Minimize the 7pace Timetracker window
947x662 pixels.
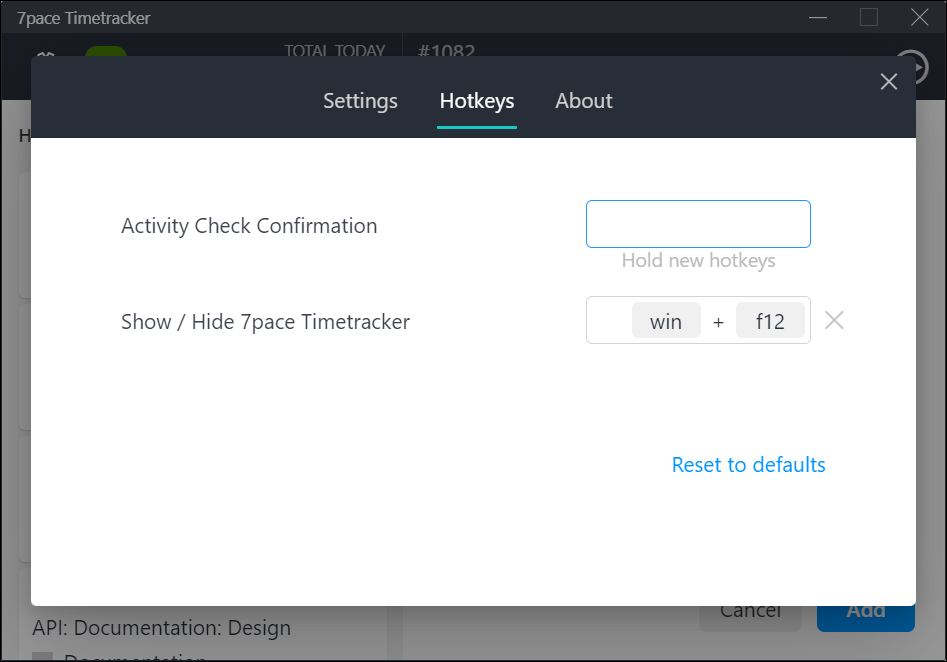(x=818, y=18)
